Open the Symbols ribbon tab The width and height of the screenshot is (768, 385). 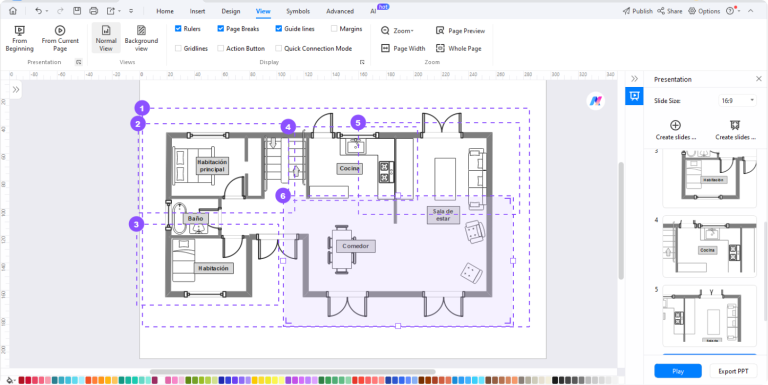coord(298,11)
